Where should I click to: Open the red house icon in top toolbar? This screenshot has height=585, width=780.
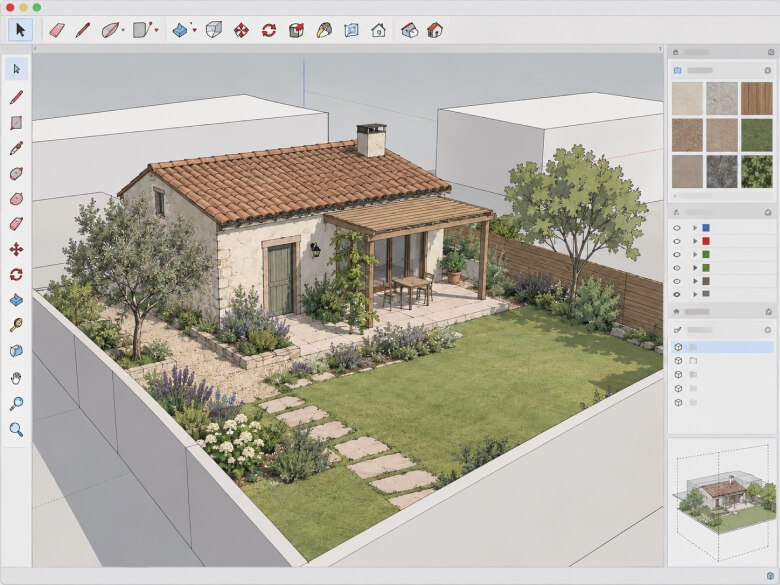pyautogui.click(x=435, y=30)
